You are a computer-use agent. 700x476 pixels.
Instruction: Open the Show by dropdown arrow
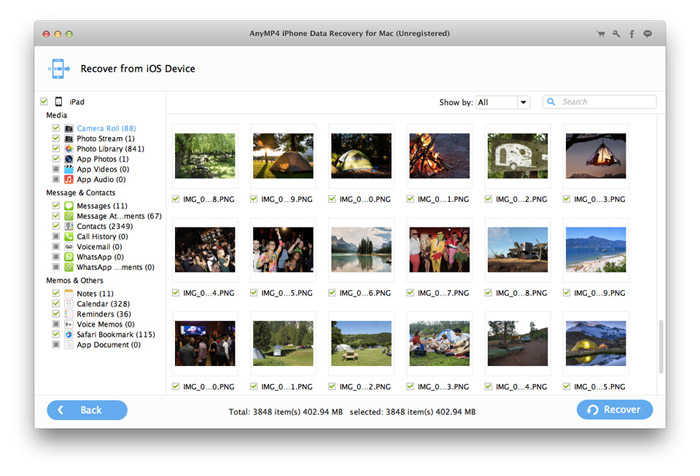523,102
